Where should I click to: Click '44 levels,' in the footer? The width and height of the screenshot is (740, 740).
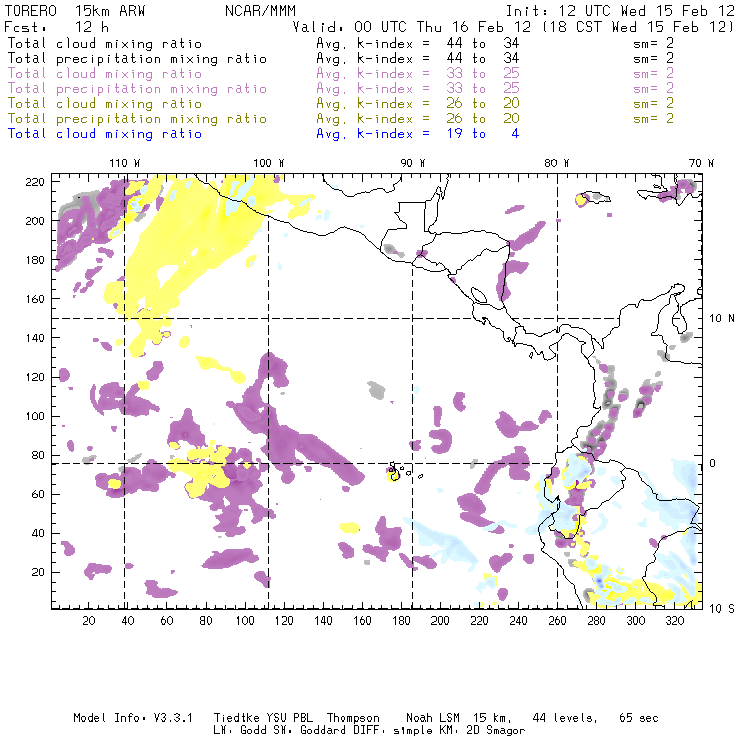coord(565,718)
